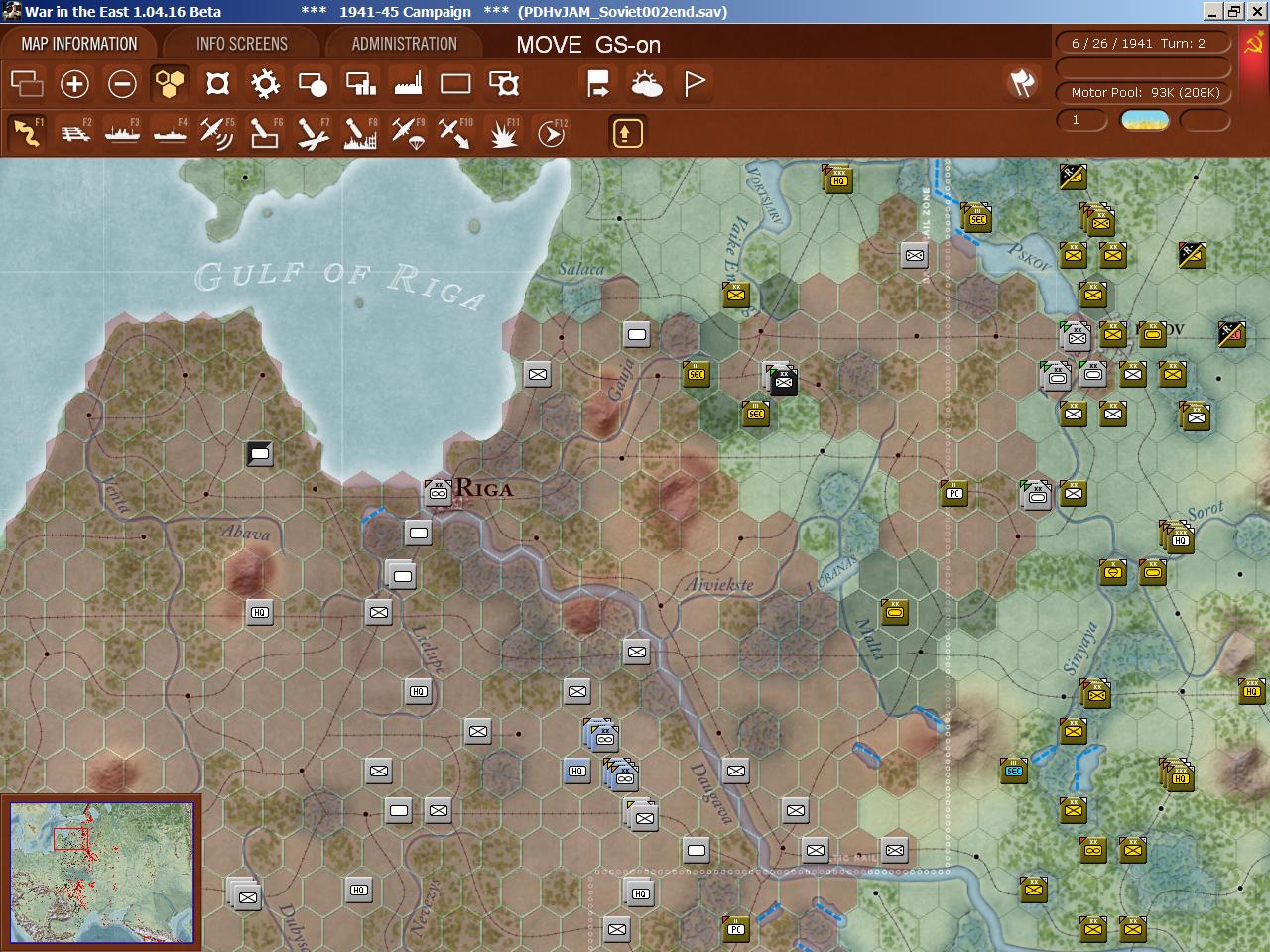Click the Gulf of Riga map label
The image size is (1270, 952).
[x=339, y=284]
